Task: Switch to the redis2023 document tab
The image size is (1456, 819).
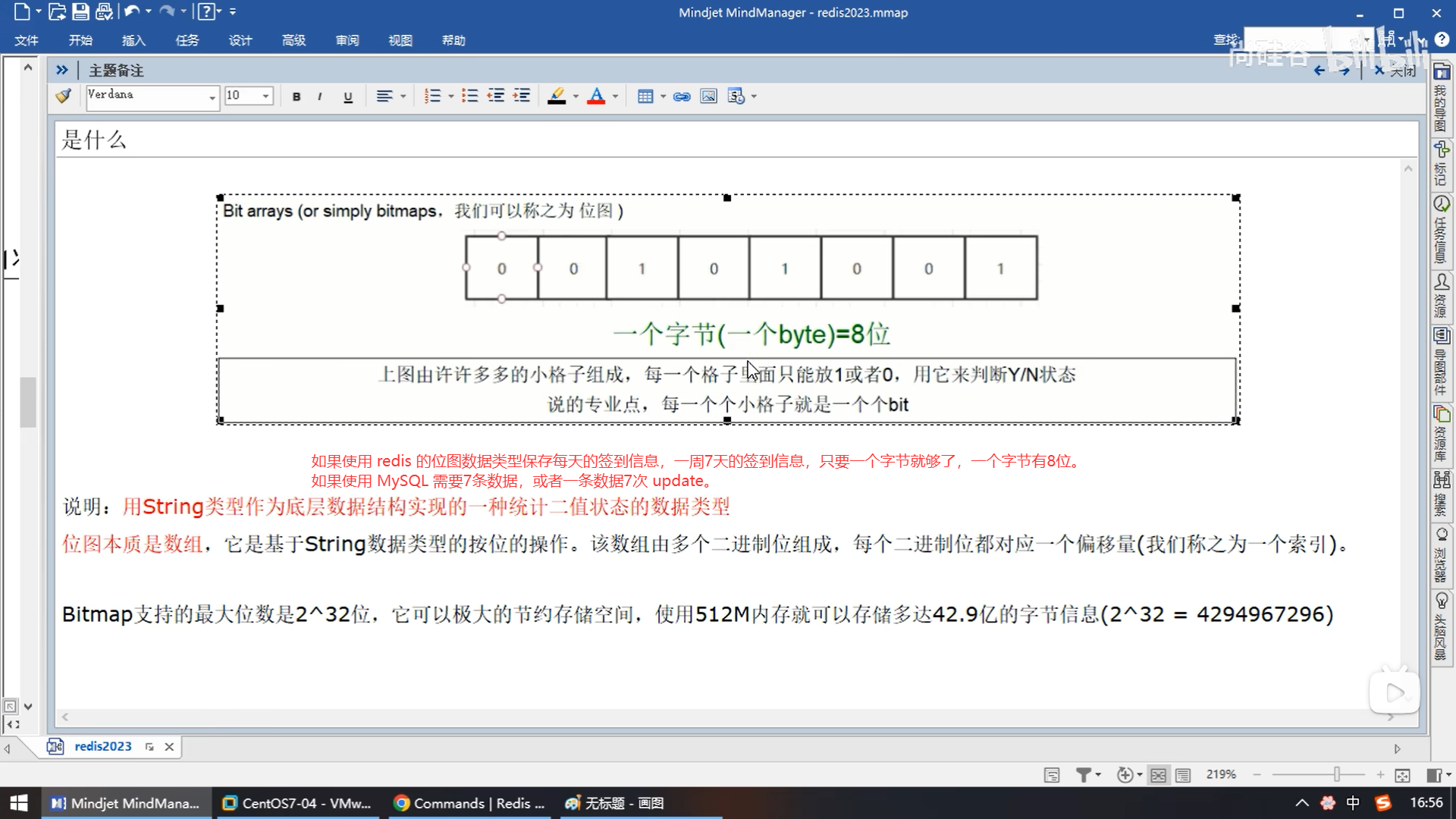Action: [x=102, y=746]
